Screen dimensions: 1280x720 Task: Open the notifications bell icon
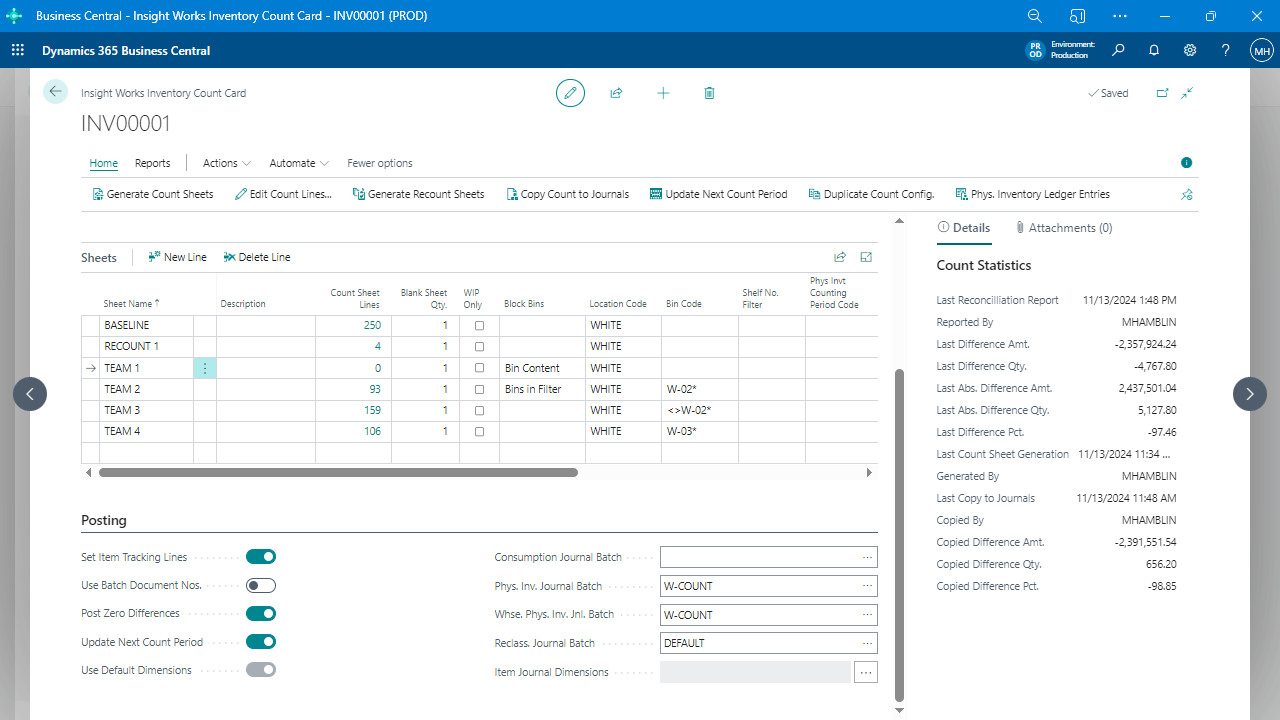tap(1154, 51)
